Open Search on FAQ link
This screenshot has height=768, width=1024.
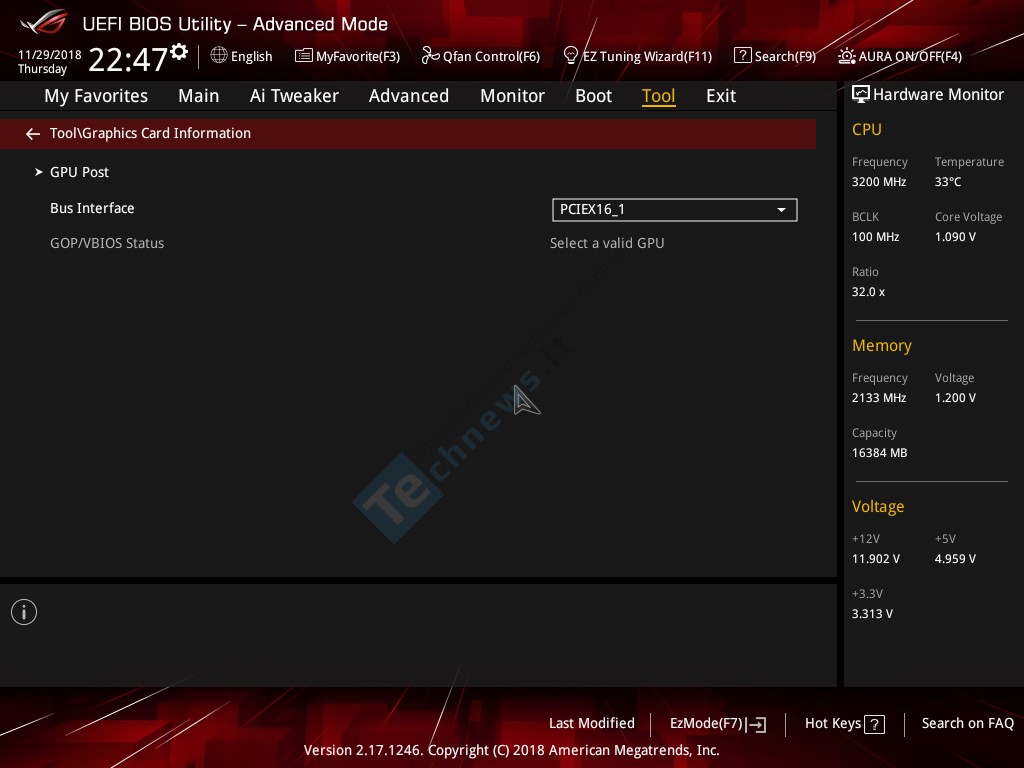point(967,724)
